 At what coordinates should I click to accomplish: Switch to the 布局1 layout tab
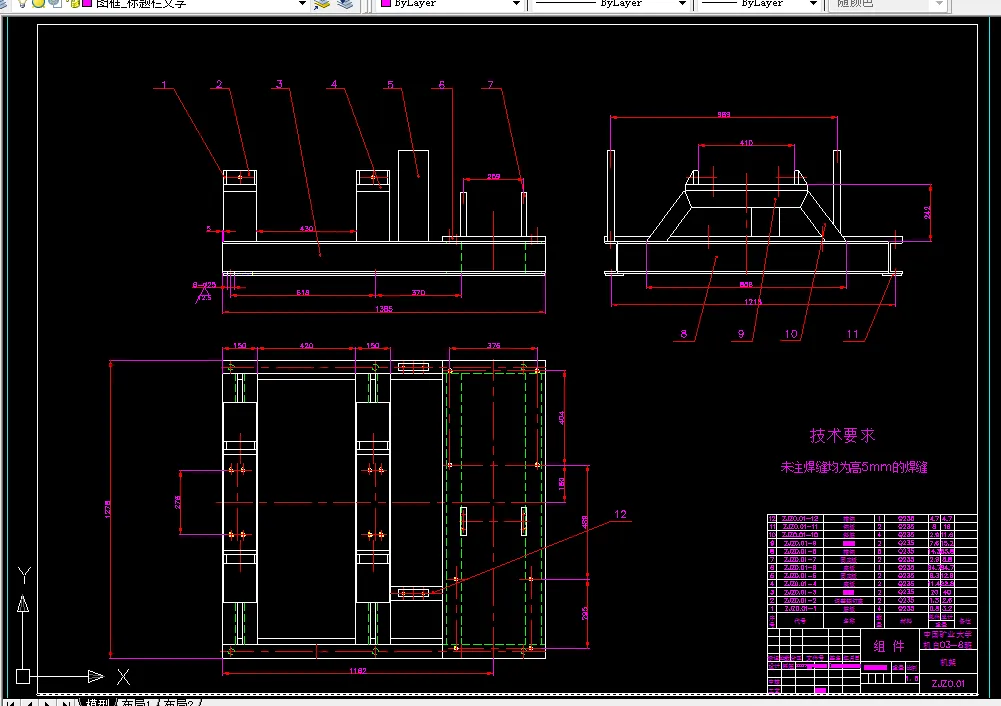[x=136, y=702]
